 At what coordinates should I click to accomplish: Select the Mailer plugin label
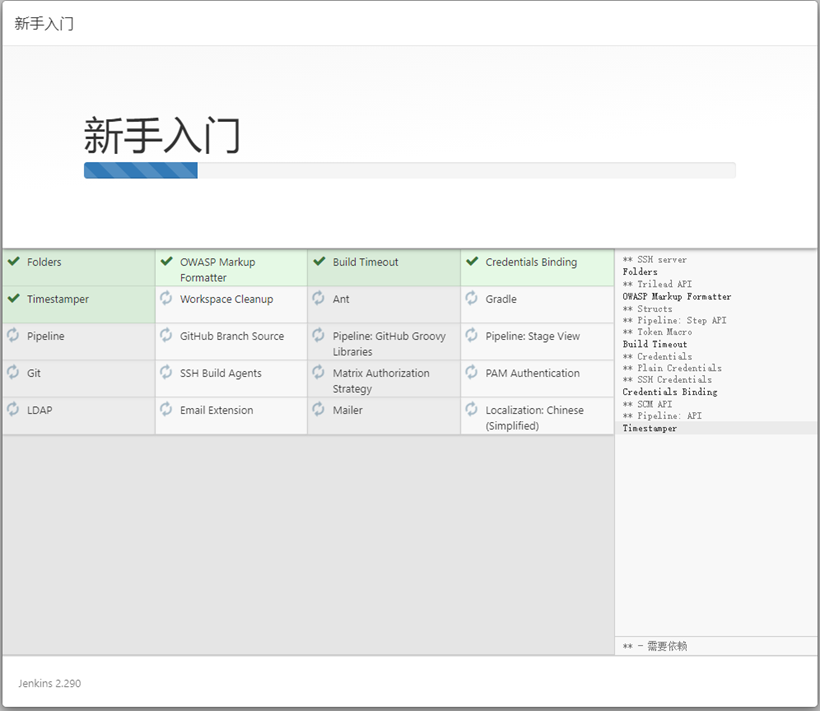[347, 410]
